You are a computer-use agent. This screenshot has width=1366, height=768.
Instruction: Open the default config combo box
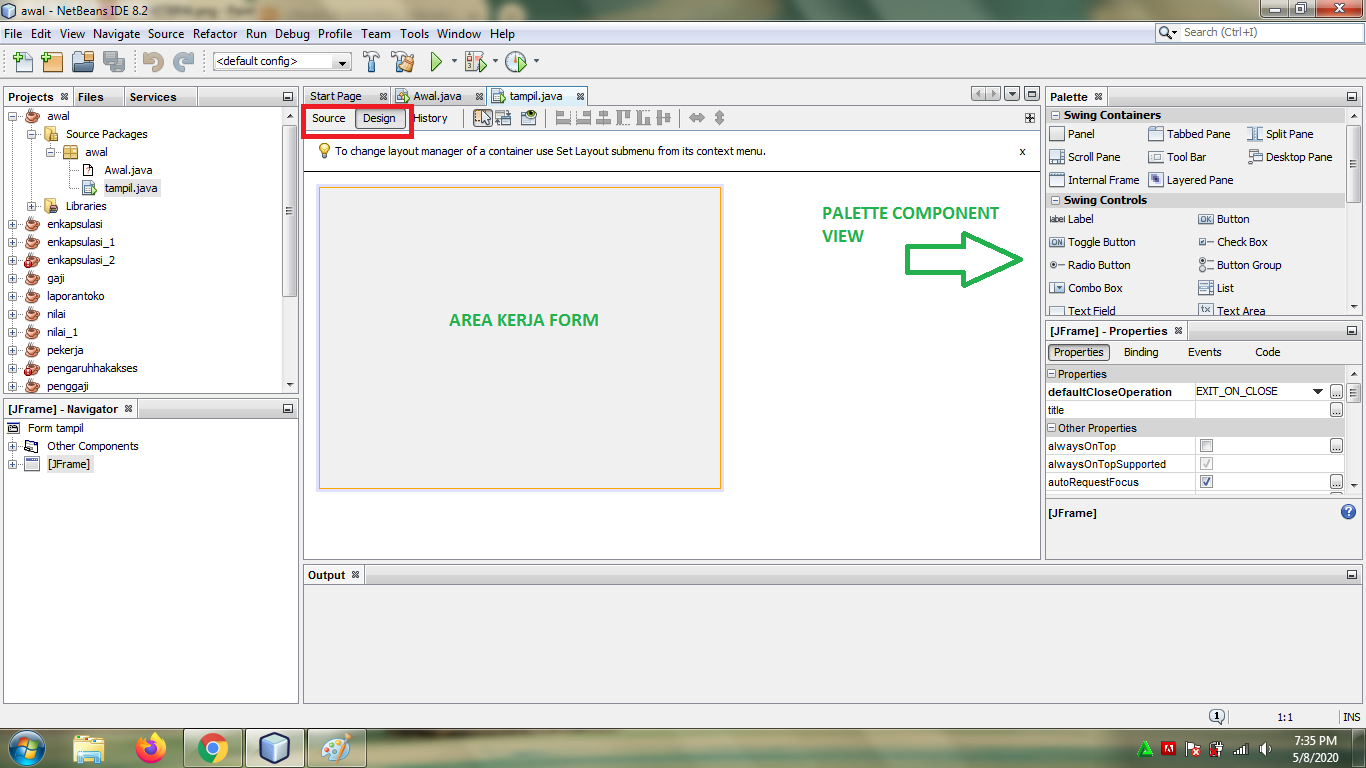[x=342, y=61]
